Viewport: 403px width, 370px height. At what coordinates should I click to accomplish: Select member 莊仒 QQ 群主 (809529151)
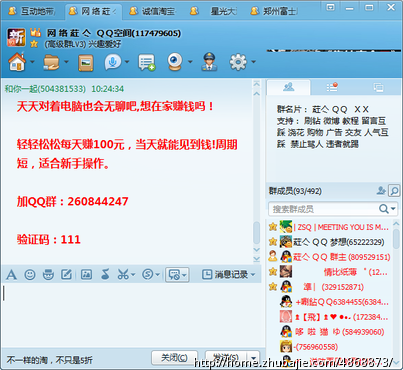coord(329,257)
